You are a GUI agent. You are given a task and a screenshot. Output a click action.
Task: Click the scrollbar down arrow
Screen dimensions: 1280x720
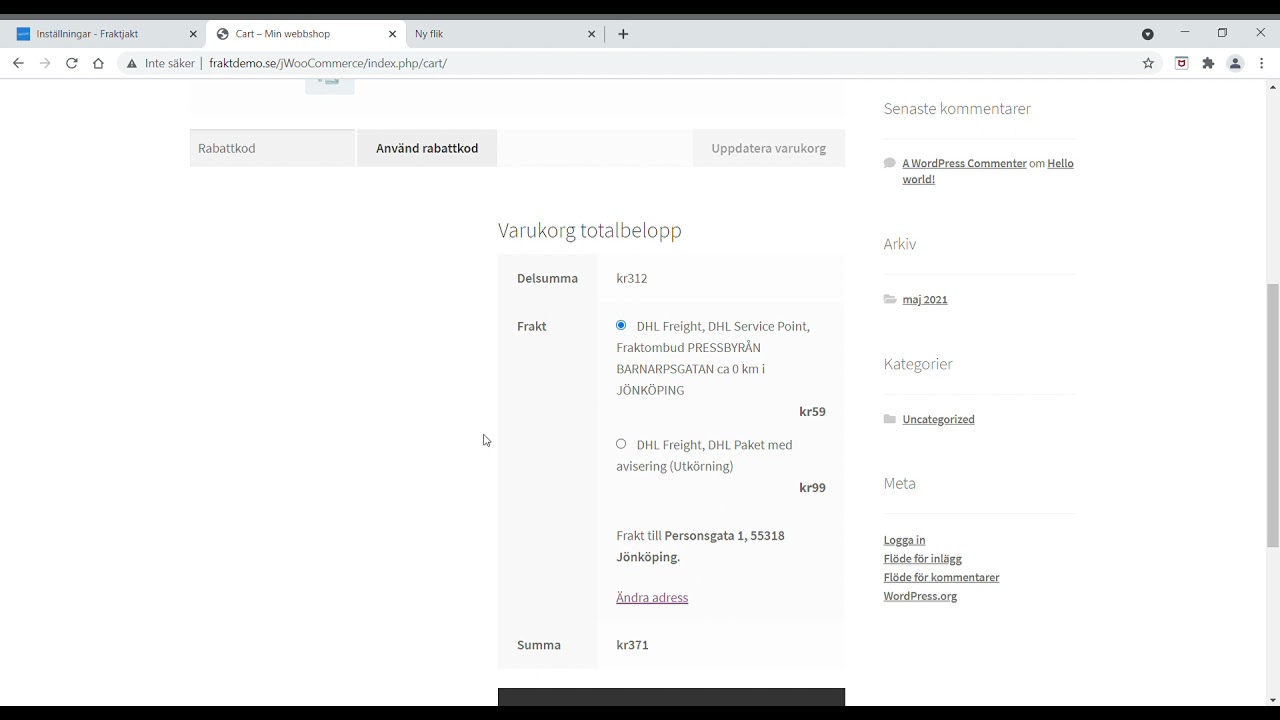(x=1273, y=700)
